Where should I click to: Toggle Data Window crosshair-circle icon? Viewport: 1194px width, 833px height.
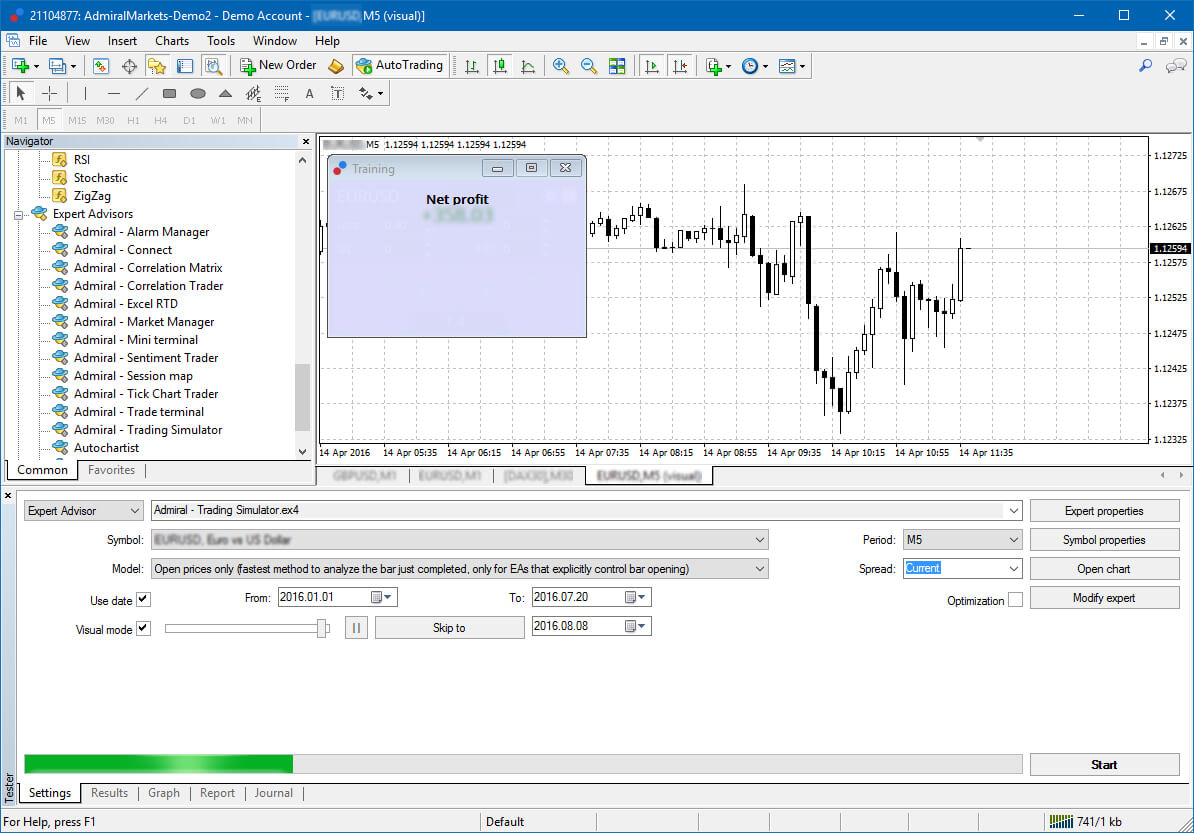pyautogui.click(x=129, y=66)
